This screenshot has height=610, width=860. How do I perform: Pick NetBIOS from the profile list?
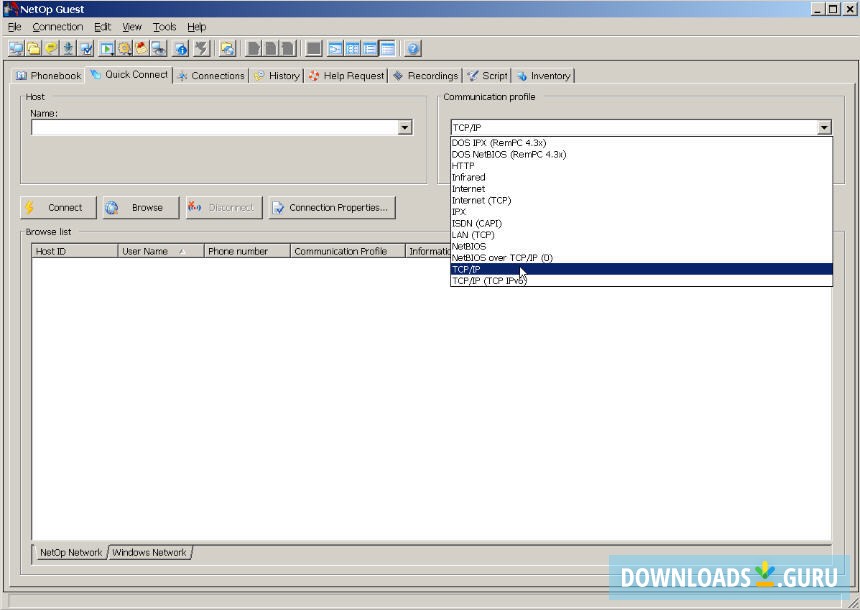[x=641, y=246]
